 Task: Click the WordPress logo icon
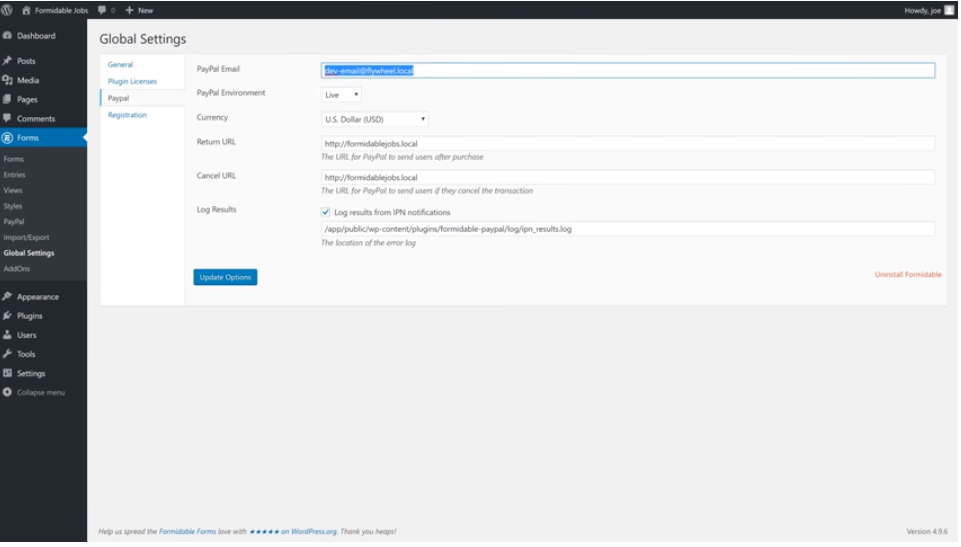click(x=8, y=9)
